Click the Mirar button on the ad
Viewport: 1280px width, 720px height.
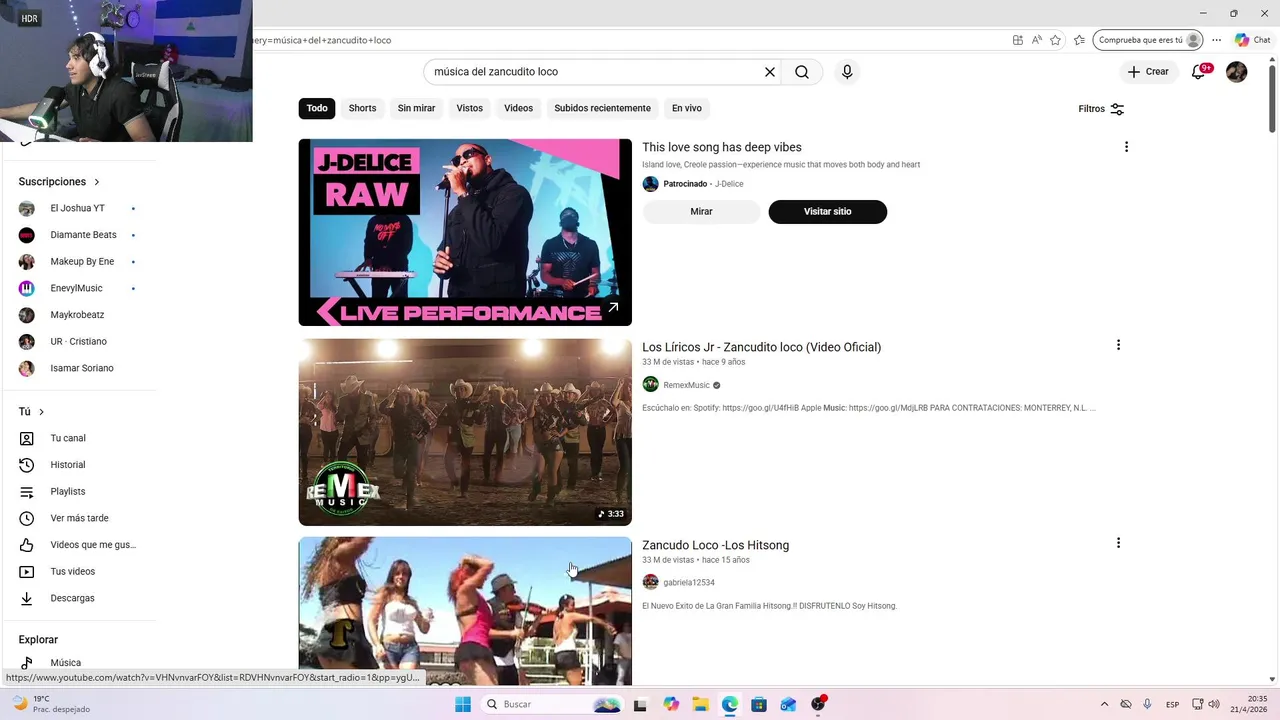[x=701, y=212]
